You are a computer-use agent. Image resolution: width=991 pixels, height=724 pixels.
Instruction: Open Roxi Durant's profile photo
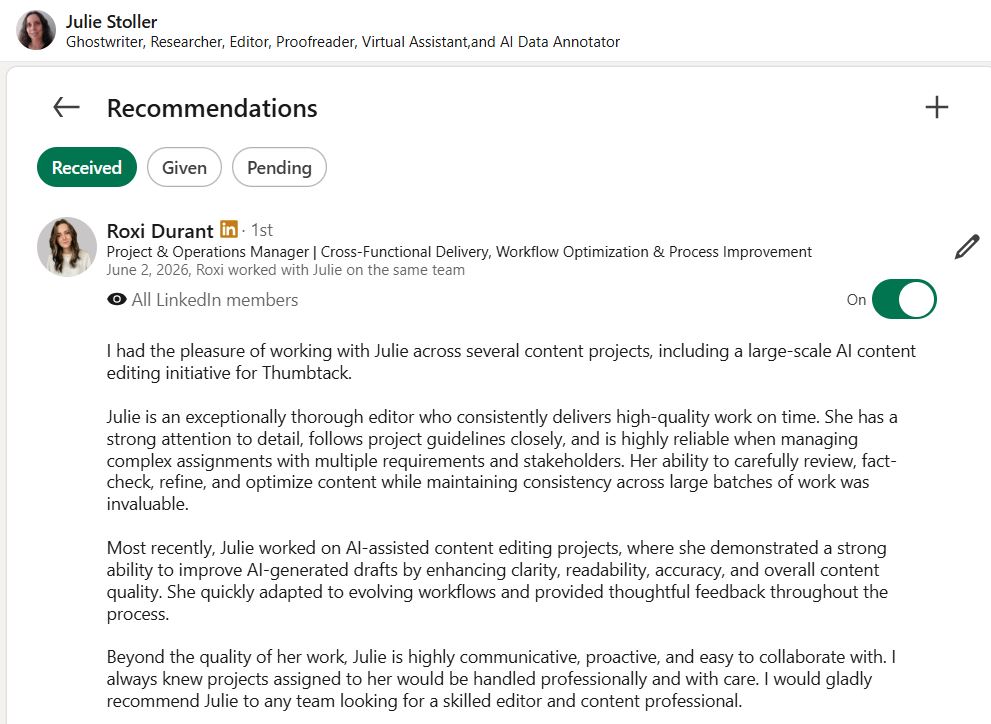pos(67,246)
